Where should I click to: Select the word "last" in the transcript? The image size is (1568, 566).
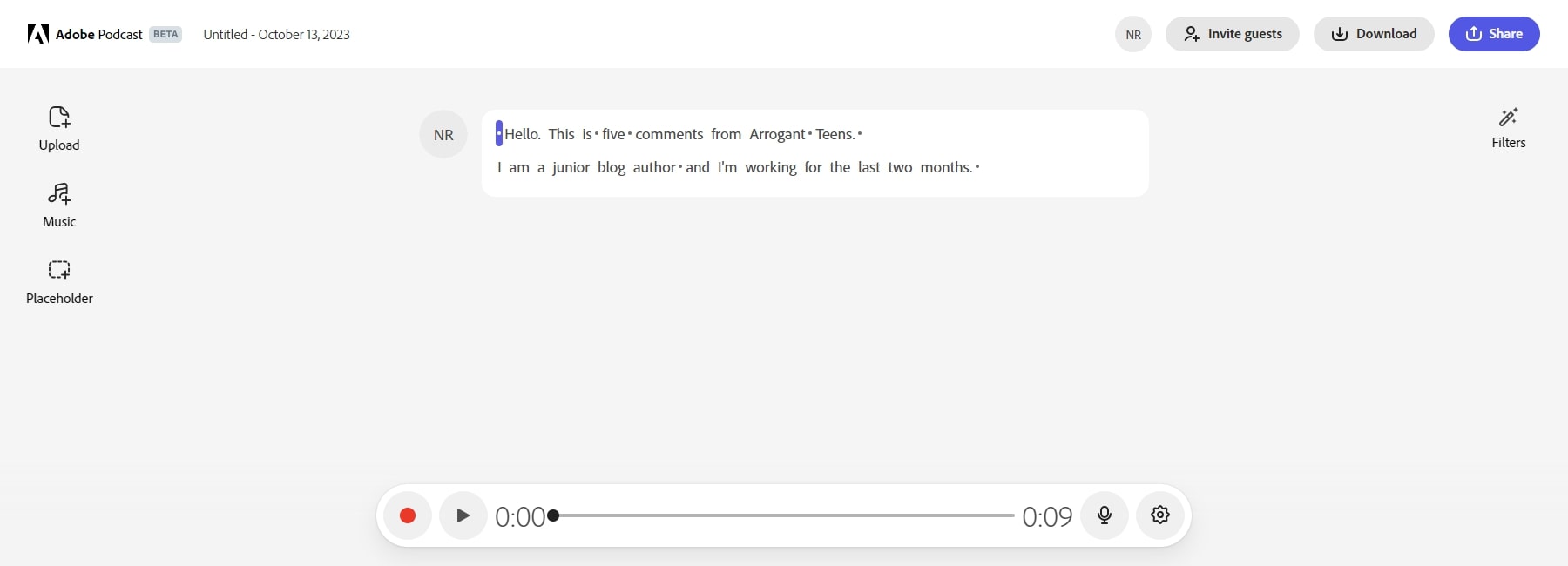point(869,167)
